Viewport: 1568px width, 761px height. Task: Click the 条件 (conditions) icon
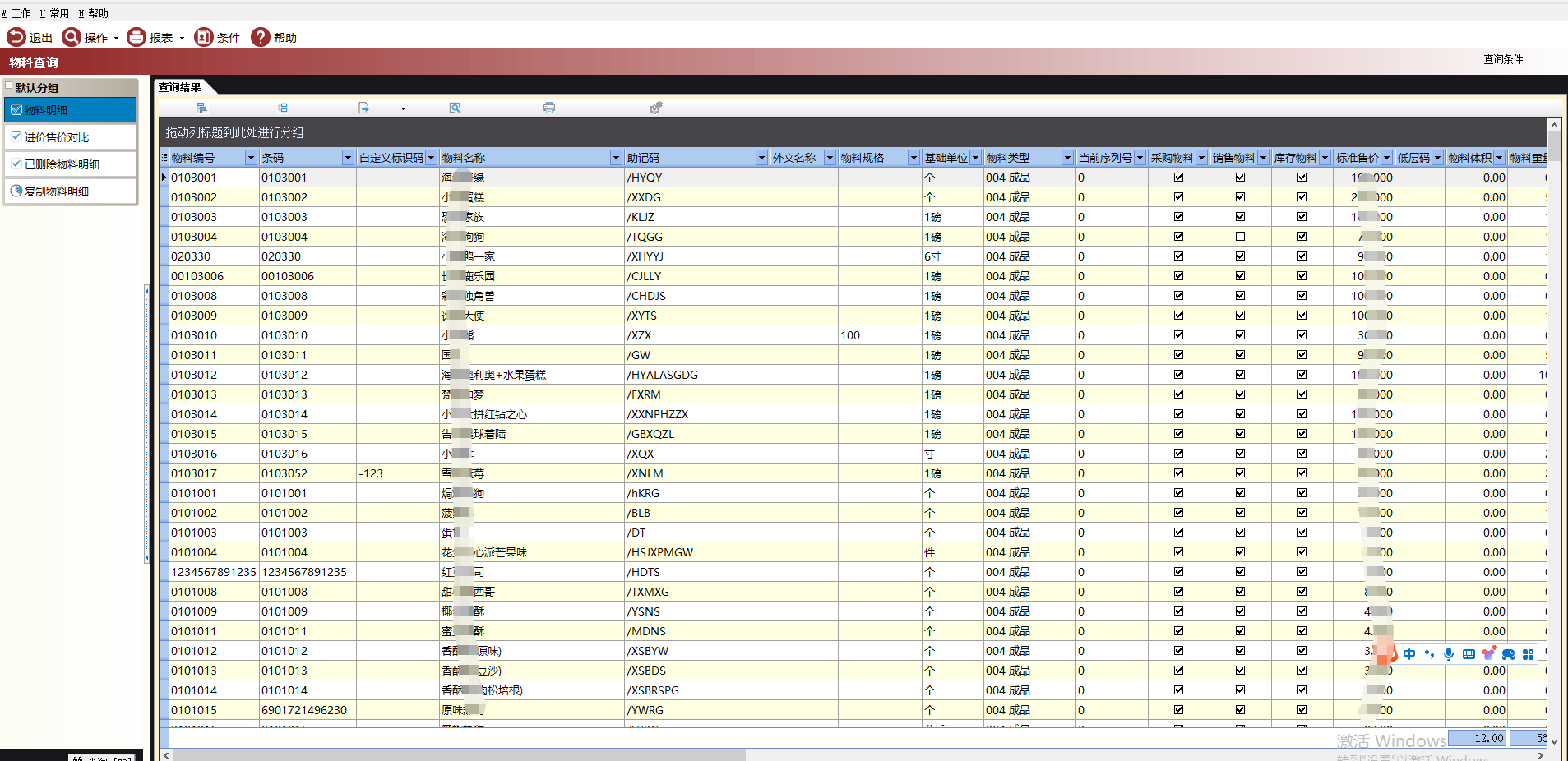204,37
